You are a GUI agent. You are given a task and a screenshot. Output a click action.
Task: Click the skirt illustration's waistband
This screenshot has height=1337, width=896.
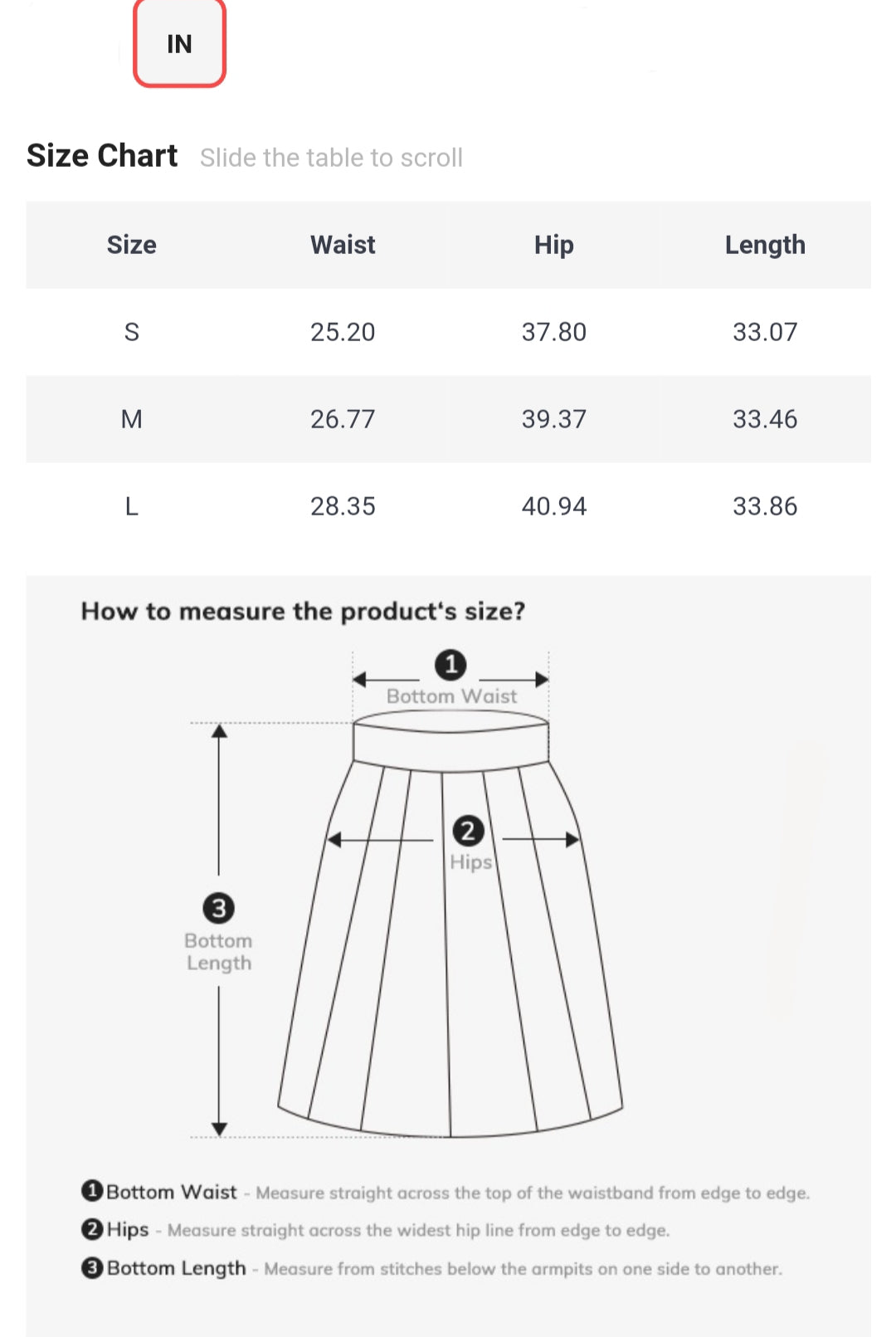[450, 744]
